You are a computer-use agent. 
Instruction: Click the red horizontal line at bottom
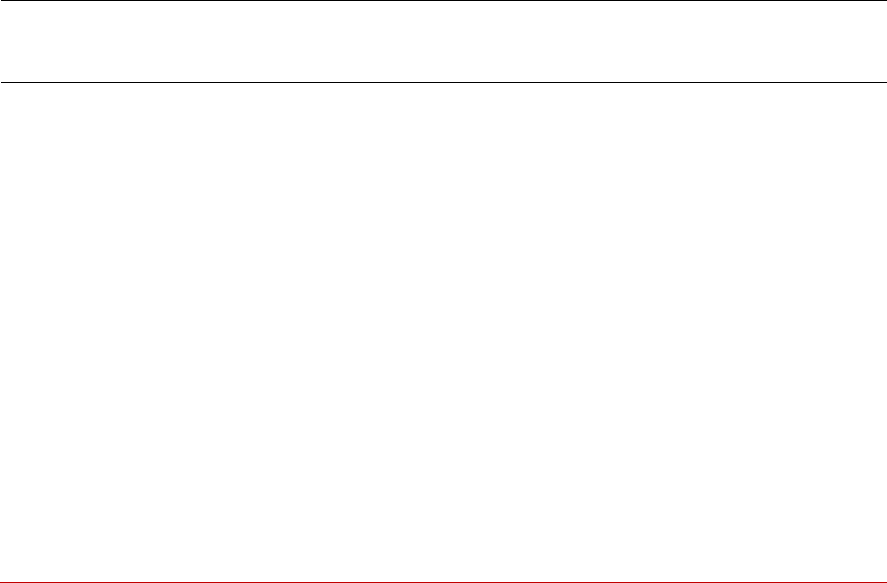tap(444, 581)
